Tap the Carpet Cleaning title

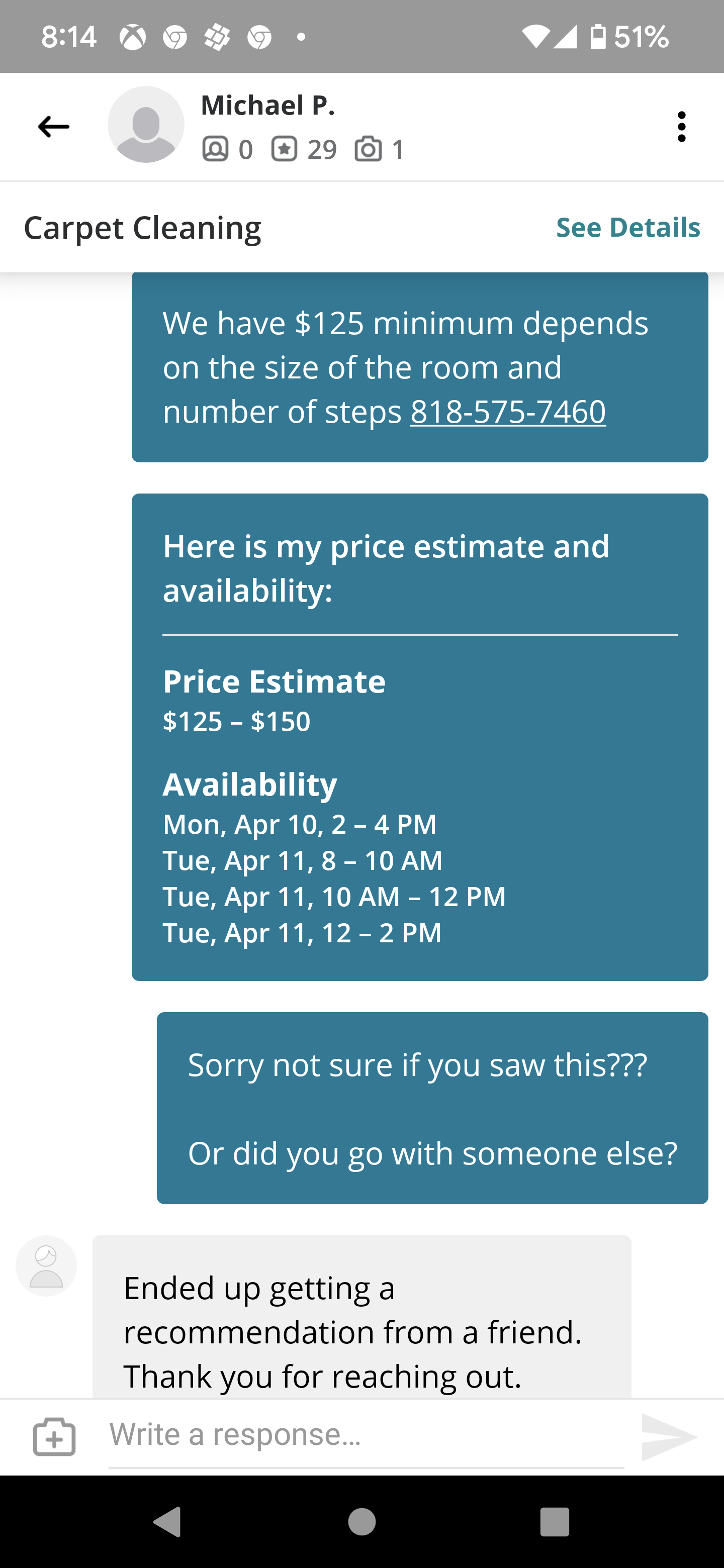(142, 228)
